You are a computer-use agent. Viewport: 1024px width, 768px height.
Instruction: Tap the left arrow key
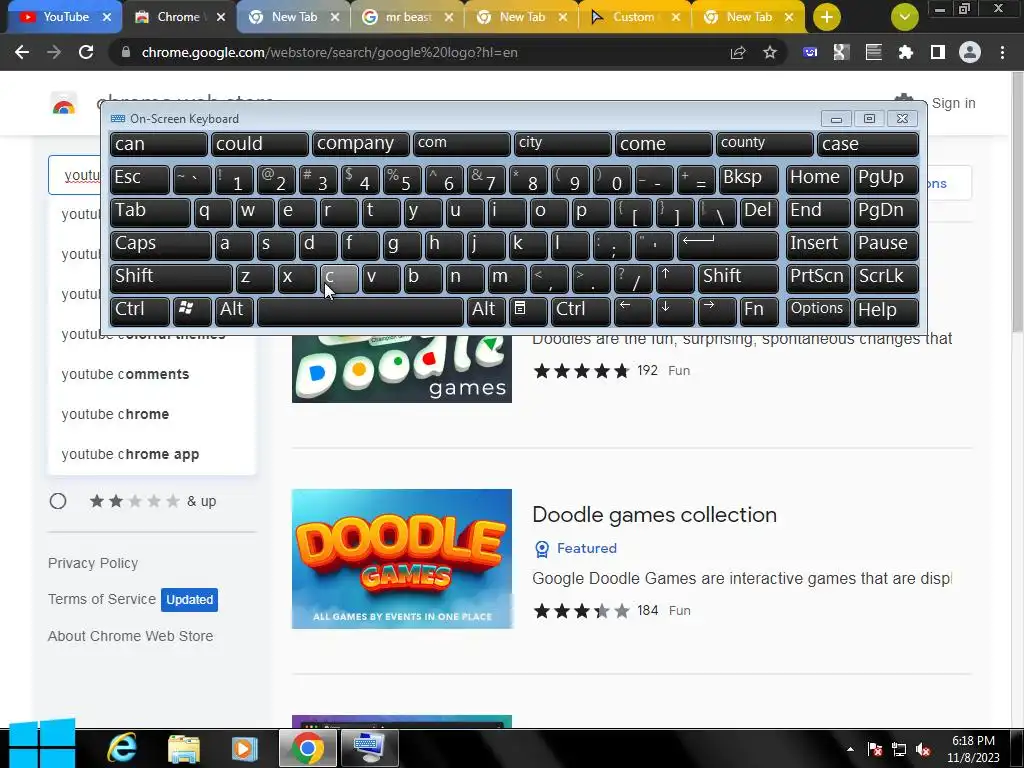[x=633, y=311]
